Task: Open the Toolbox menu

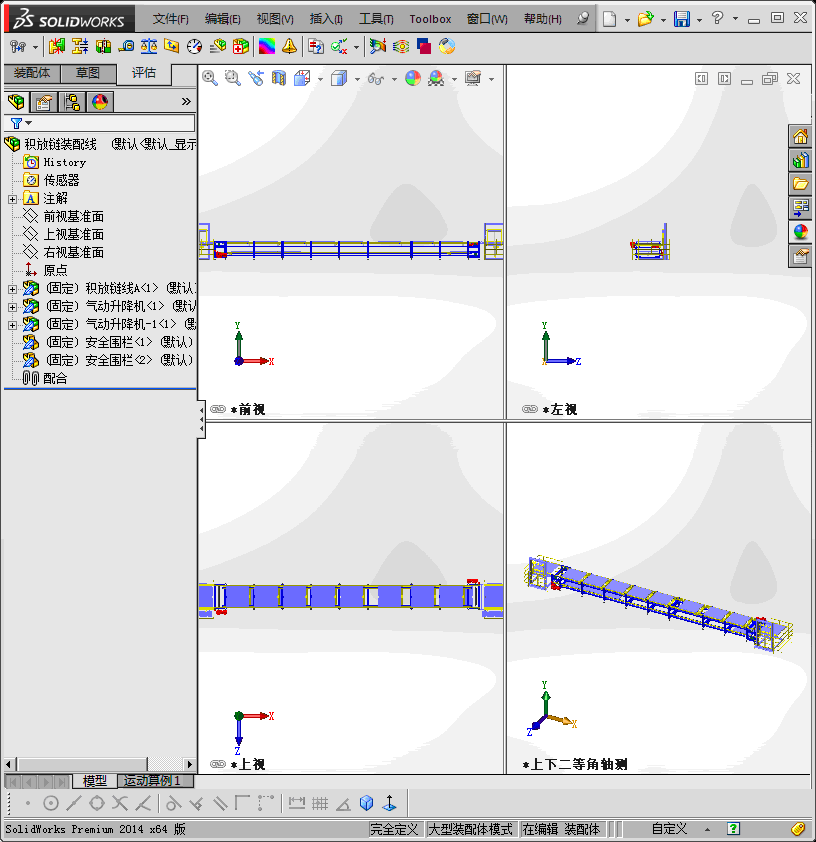Action: tap(430, 19)
